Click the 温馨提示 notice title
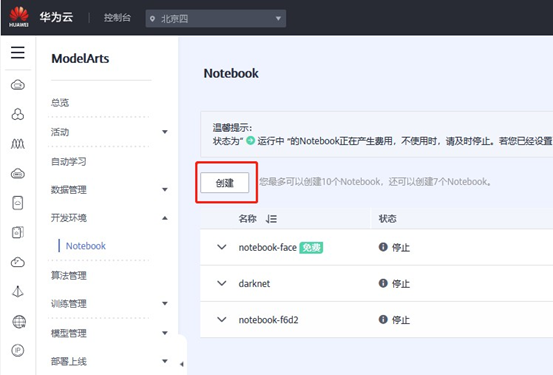 [232, 128]
